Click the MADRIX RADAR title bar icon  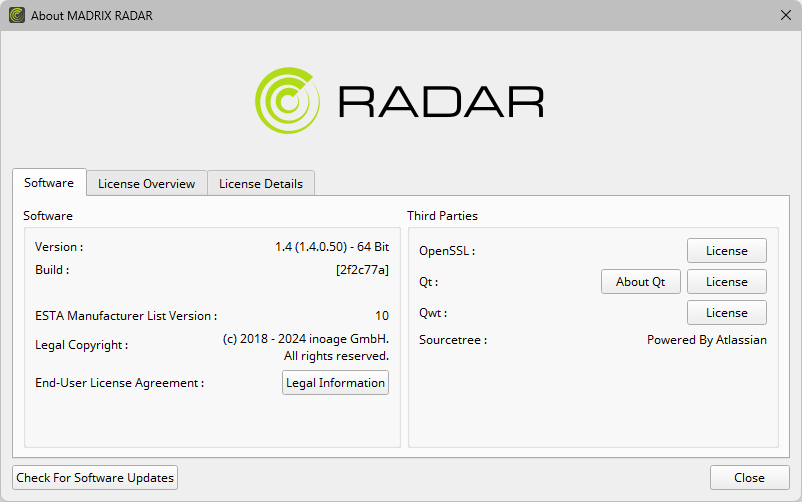point(17,15)
